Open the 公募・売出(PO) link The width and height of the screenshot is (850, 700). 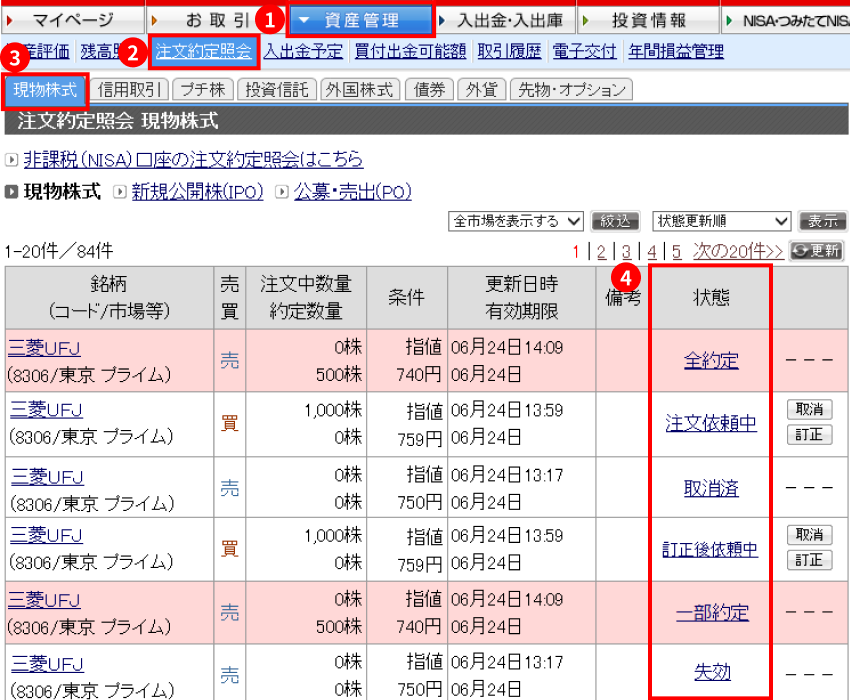point(352,192)
